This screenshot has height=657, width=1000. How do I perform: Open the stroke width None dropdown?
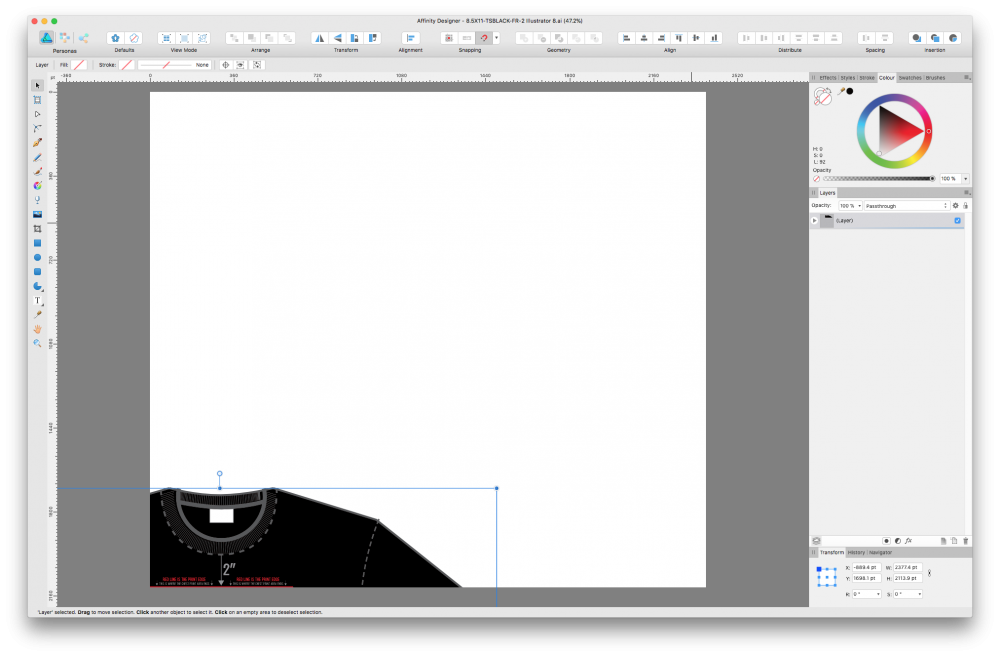[200, 65]
